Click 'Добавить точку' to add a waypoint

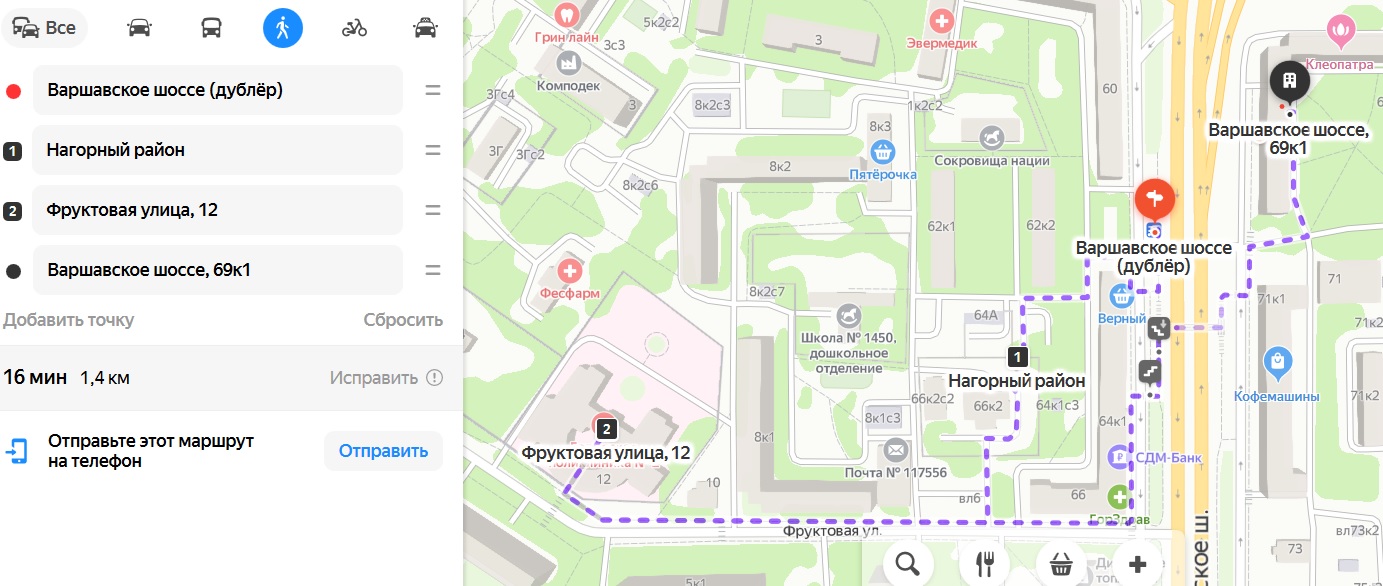click(x=69, y=320)
